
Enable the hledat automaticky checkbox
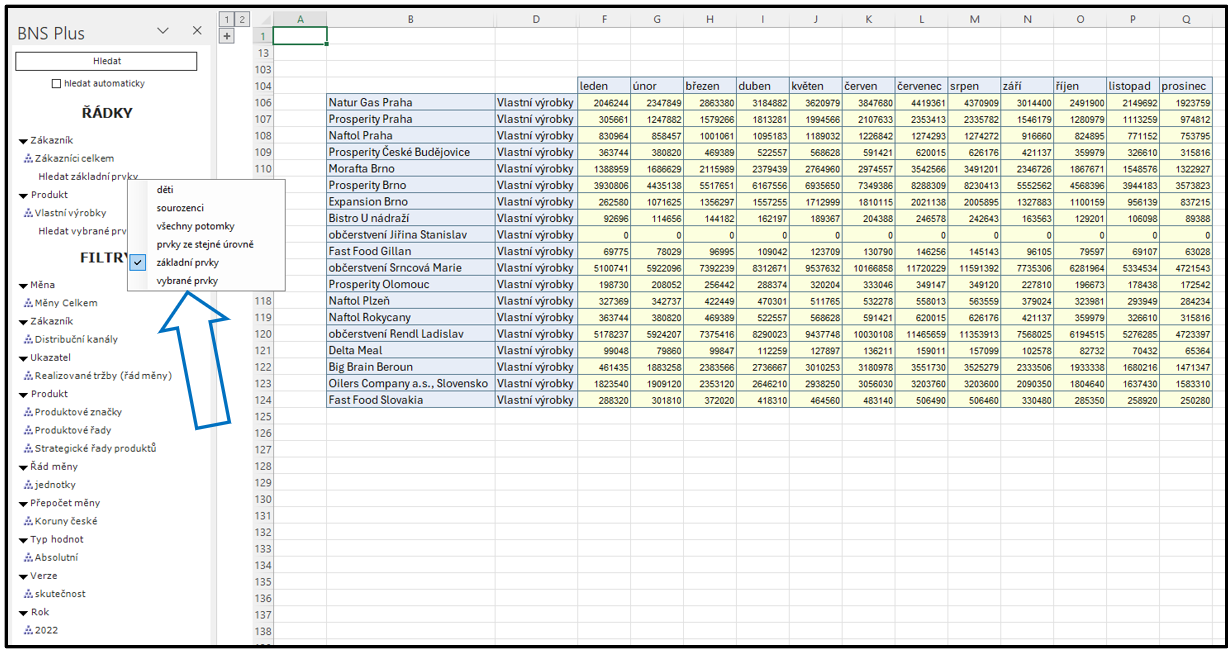click(x=57, y=84)
